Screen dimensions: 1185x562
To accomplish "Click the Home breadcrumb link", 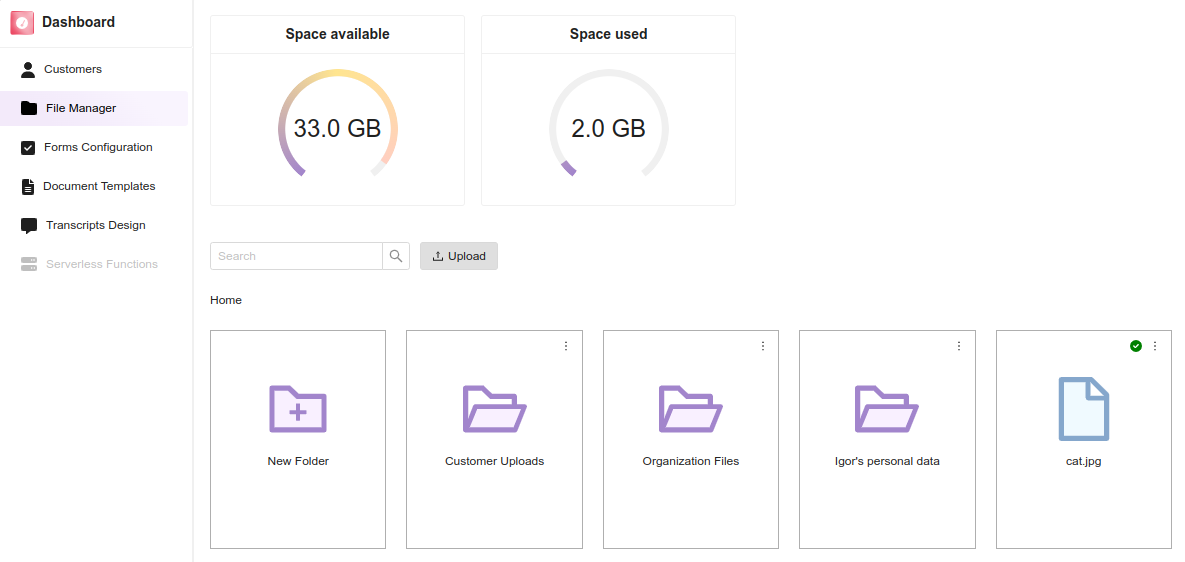I will 226,300.
